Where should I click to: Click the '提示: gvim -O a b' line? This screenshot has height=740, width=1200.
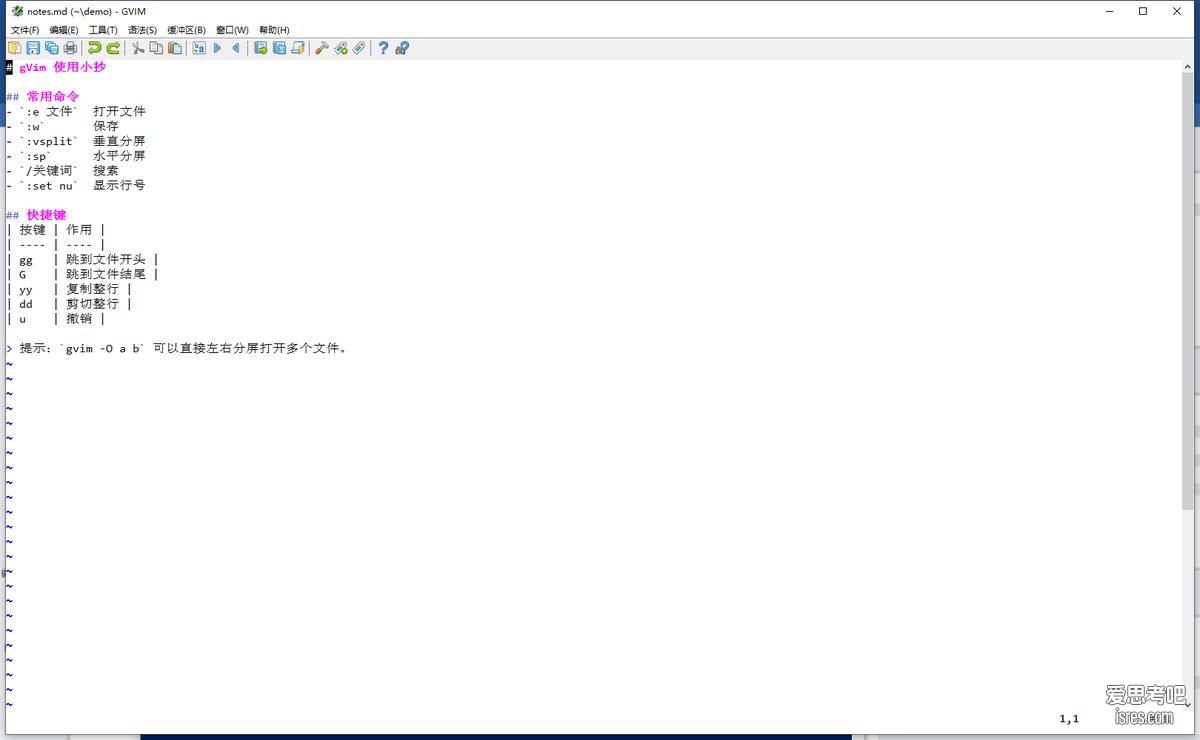177,348
